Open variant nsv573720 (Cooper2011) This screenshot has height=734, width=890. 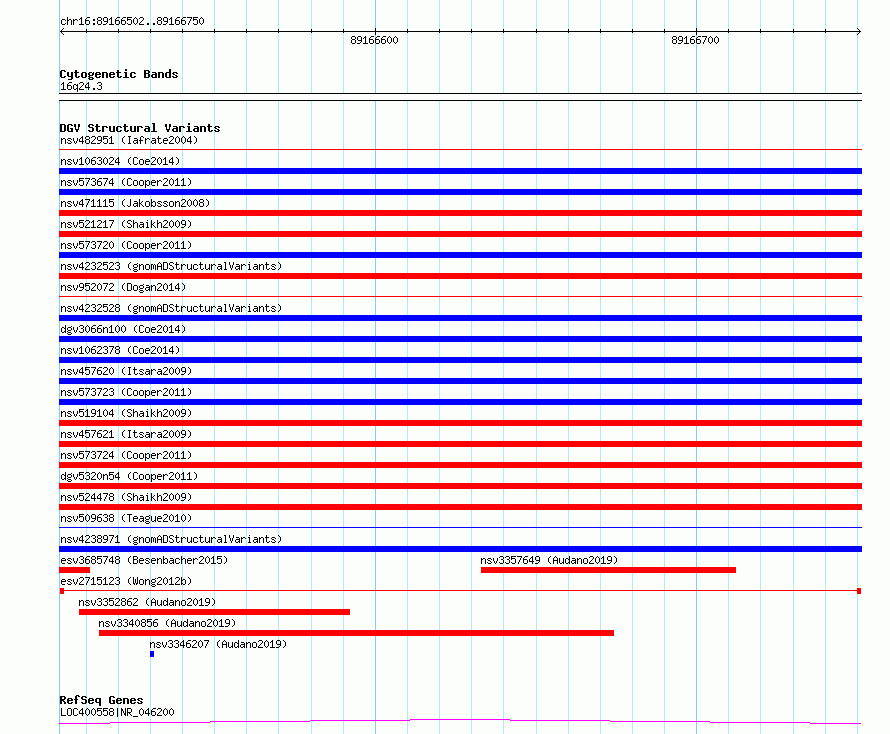tap(126, 245)
